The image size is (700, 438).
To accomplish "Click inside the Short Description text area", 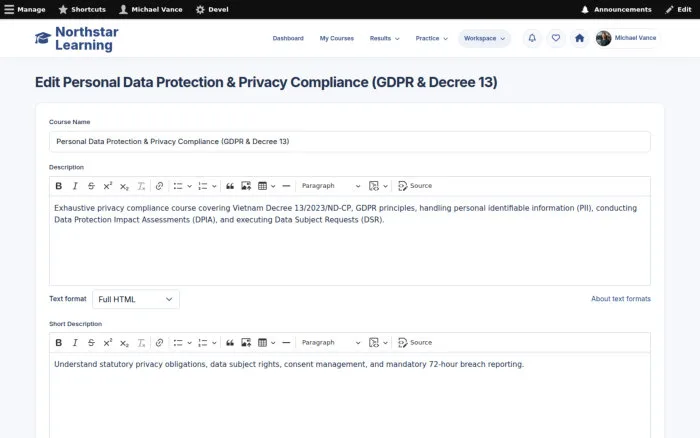I will [x=350, y=396].
